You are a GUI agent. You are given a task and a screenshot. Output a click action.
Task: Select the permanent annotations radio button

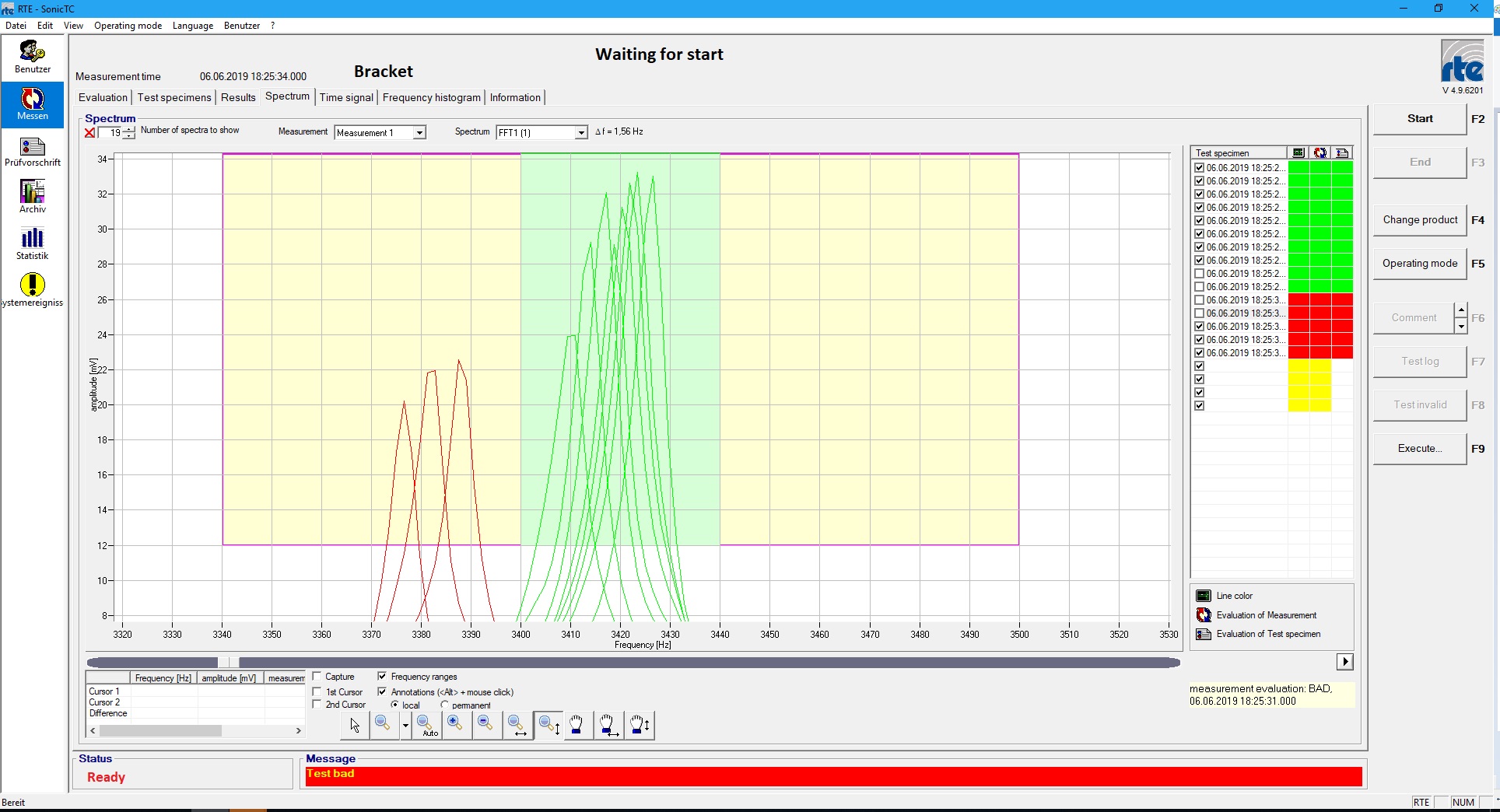pos(443,705)
